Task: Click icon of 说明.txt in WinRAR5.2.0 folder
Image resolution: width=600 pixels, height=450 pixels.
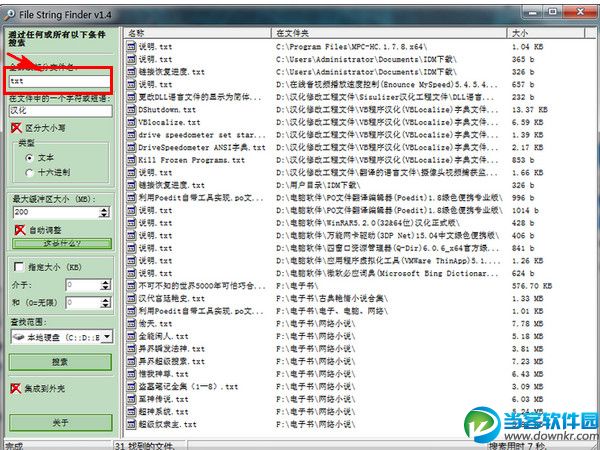Action: [x=131, y=223]
